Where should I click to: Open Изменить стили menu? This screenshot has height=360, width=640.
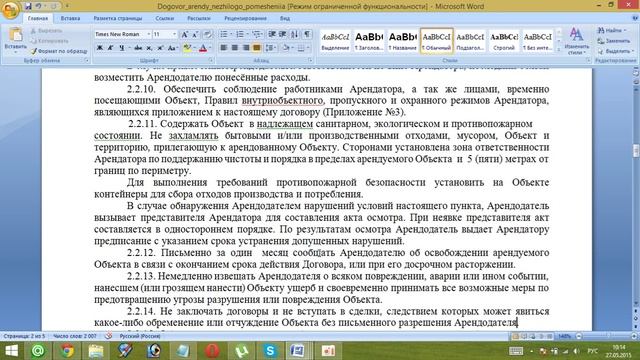(576, 41)
